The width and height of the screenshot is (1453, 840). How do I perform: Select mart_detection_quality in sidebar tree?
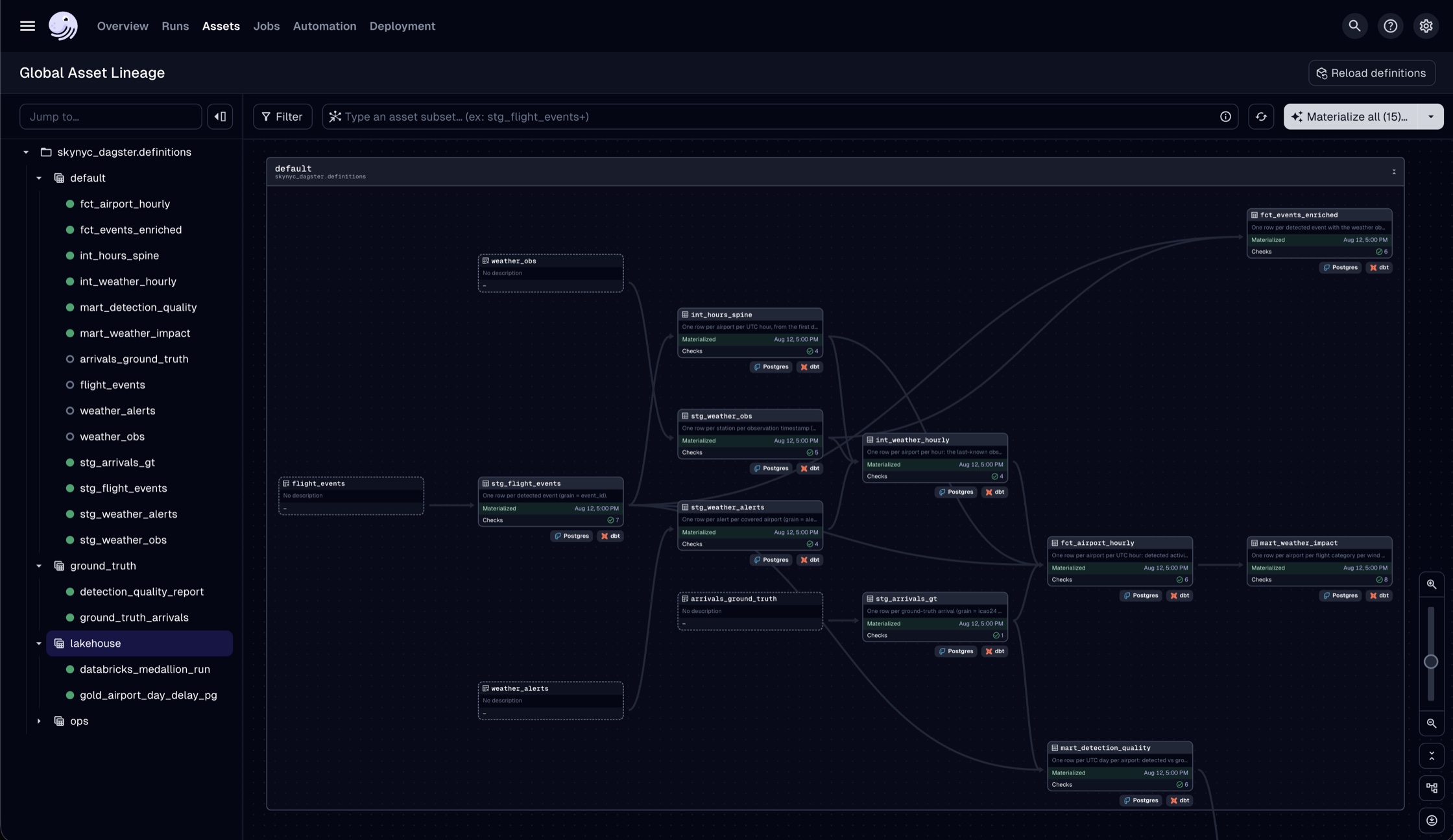138,307
